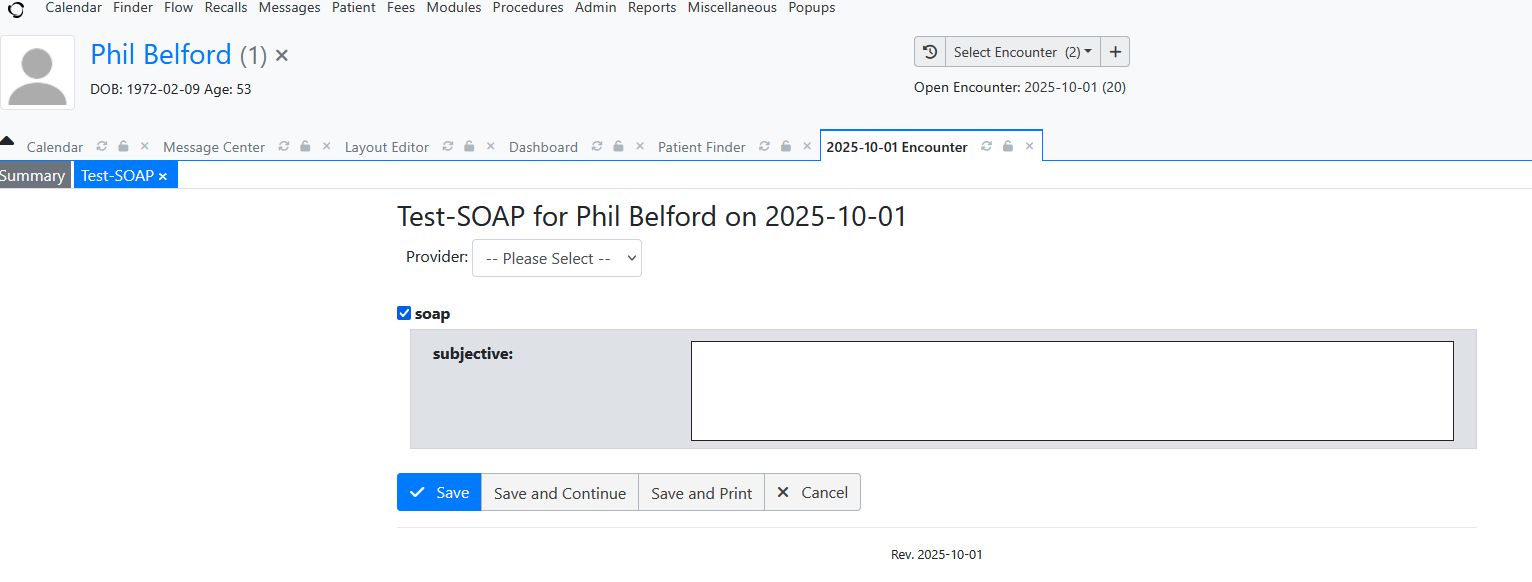The width and height of the screenshot is (1532, 582).
Task: Close the Dashboard tab
Action: (640, 147)
